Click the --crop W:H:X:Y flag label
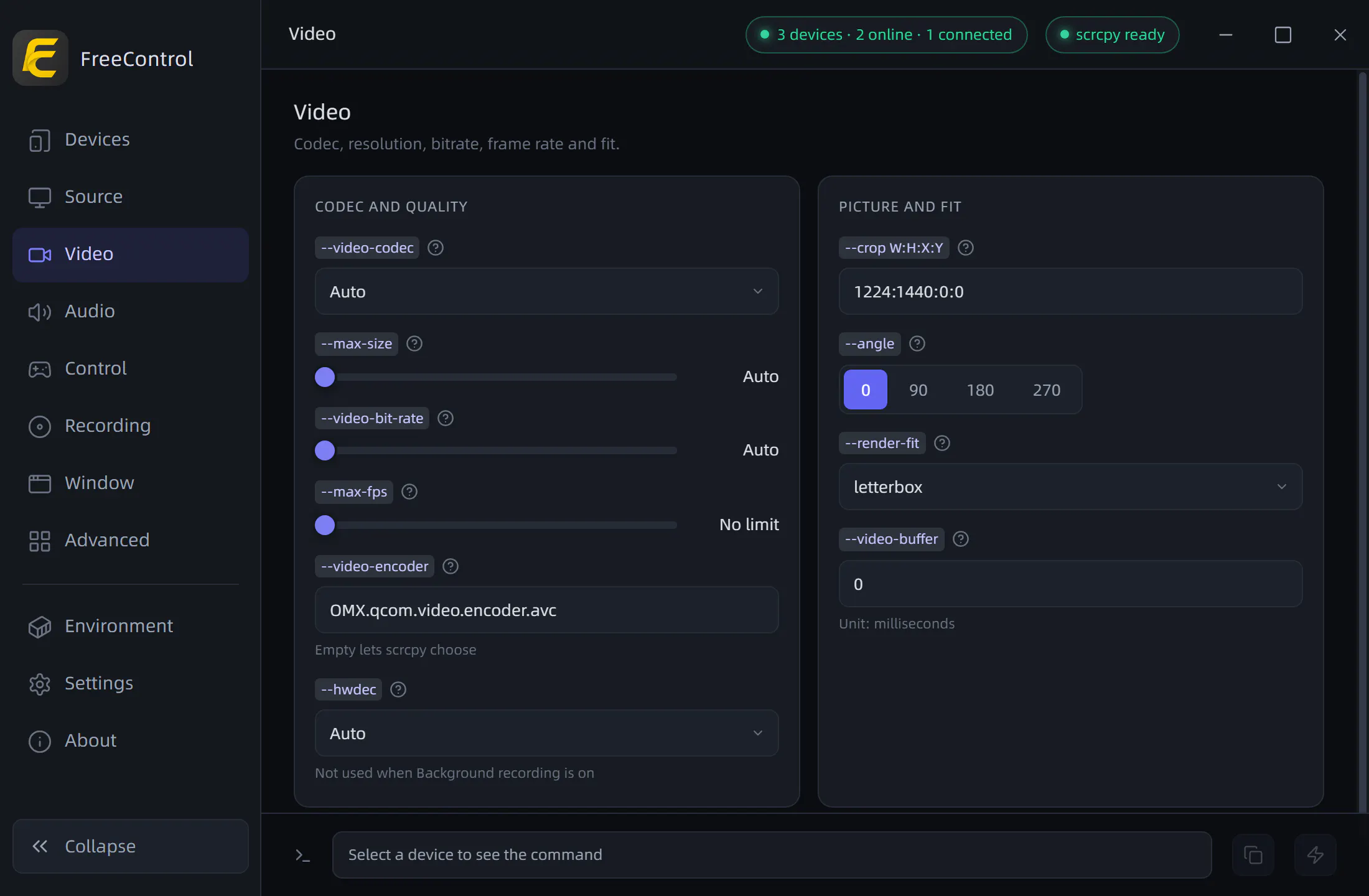The height and width of the screenshot is (896, 1369). pyautogui.click(x=894, y=248)
